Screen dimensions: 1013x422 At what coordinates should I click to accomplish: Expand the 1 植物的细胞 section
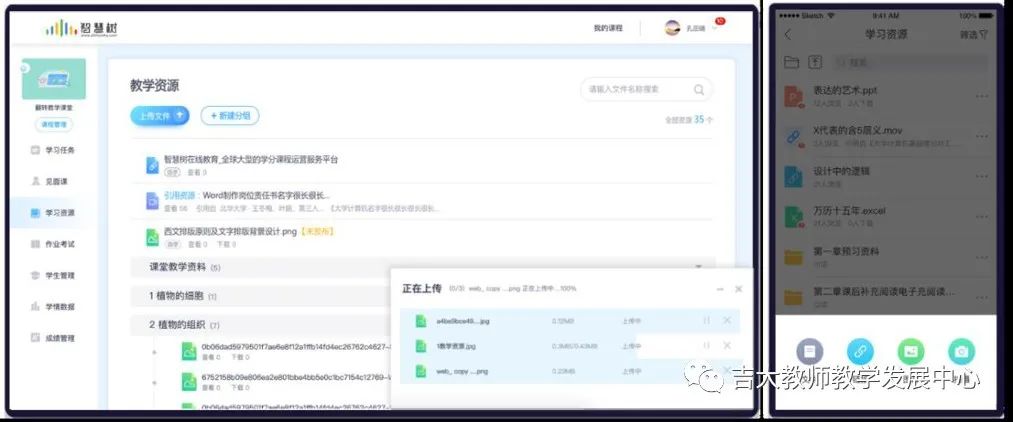183,296
